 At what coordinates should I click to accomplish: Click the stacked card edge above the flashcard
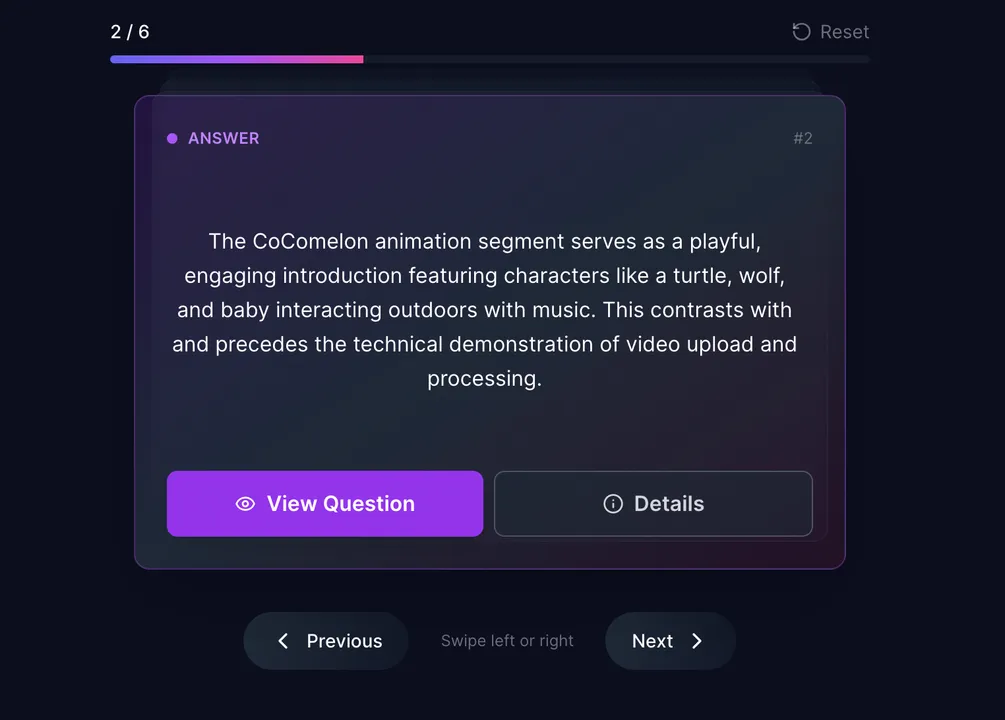(490, 87)
